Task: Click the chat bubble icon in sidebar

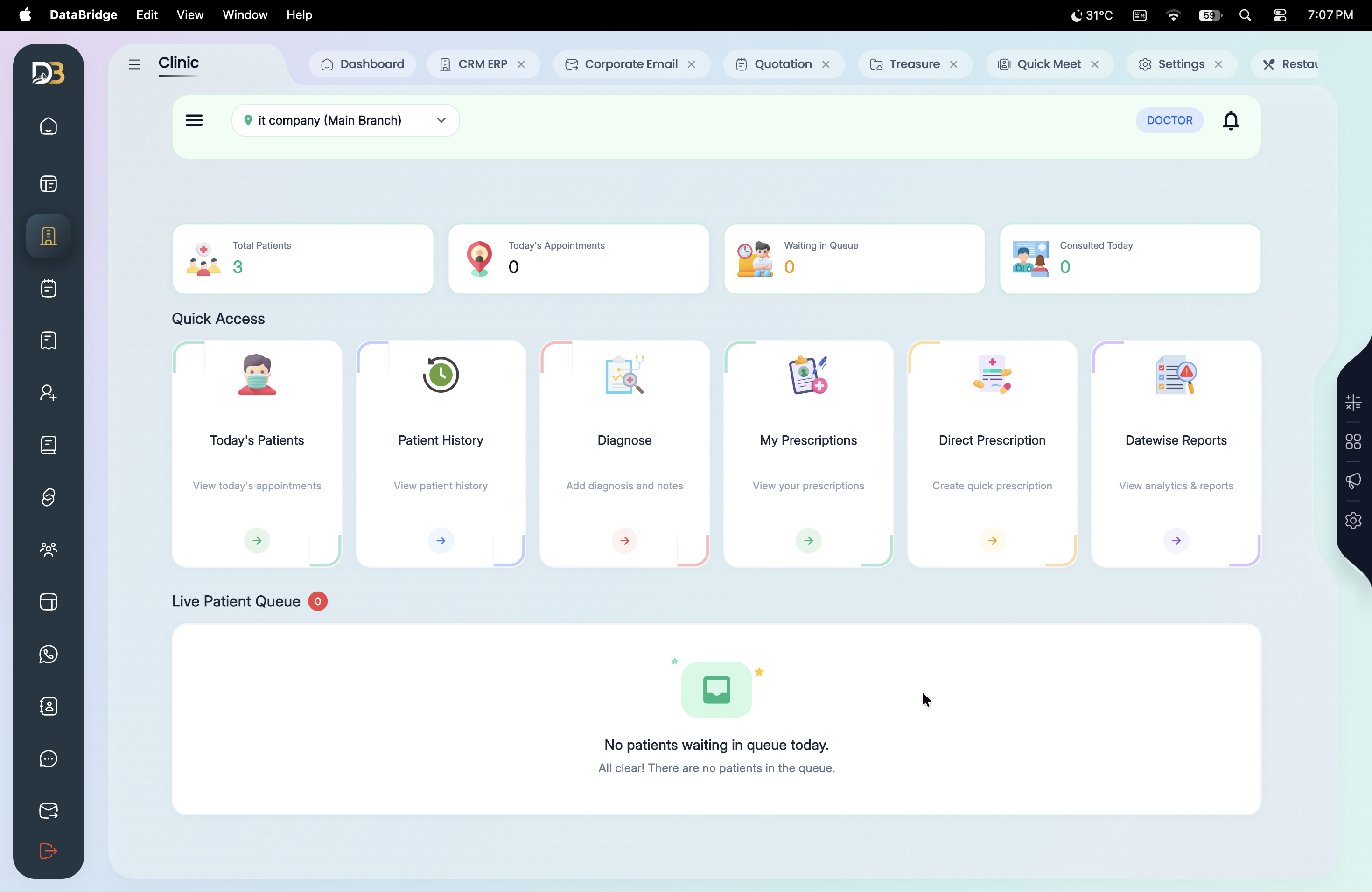Action: (x=49, y=758)
